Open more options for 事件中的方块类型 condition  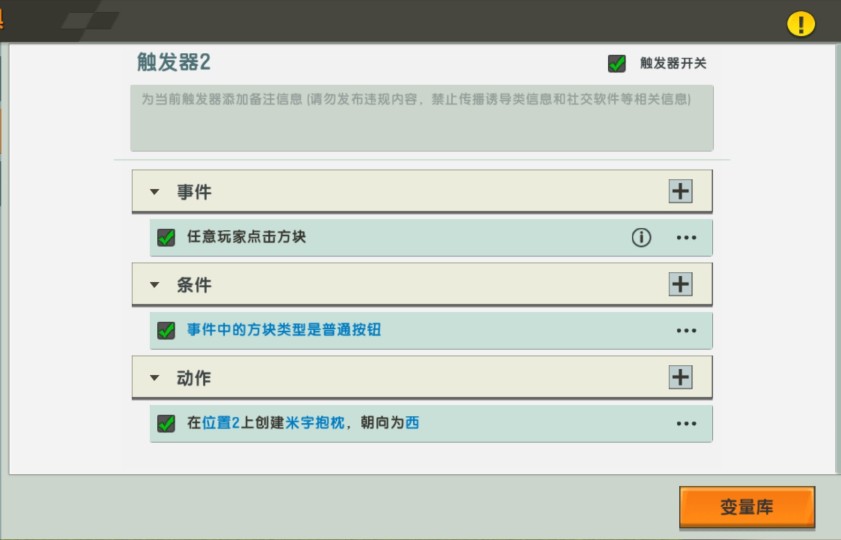[687, 330]
